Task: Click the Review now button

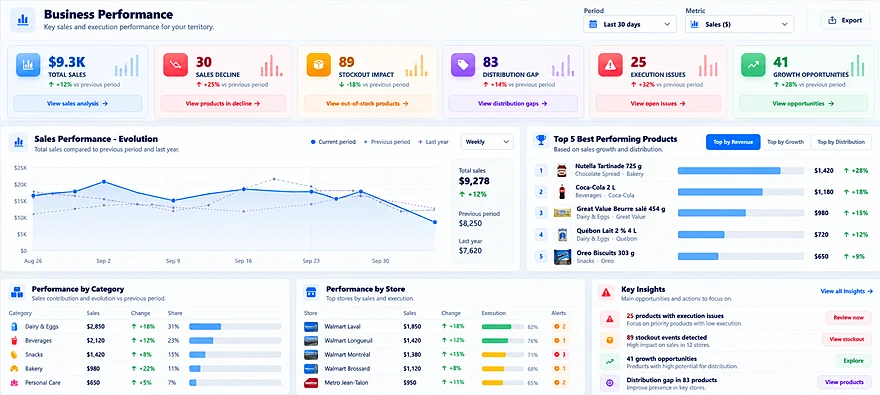Action: point(848,318)
